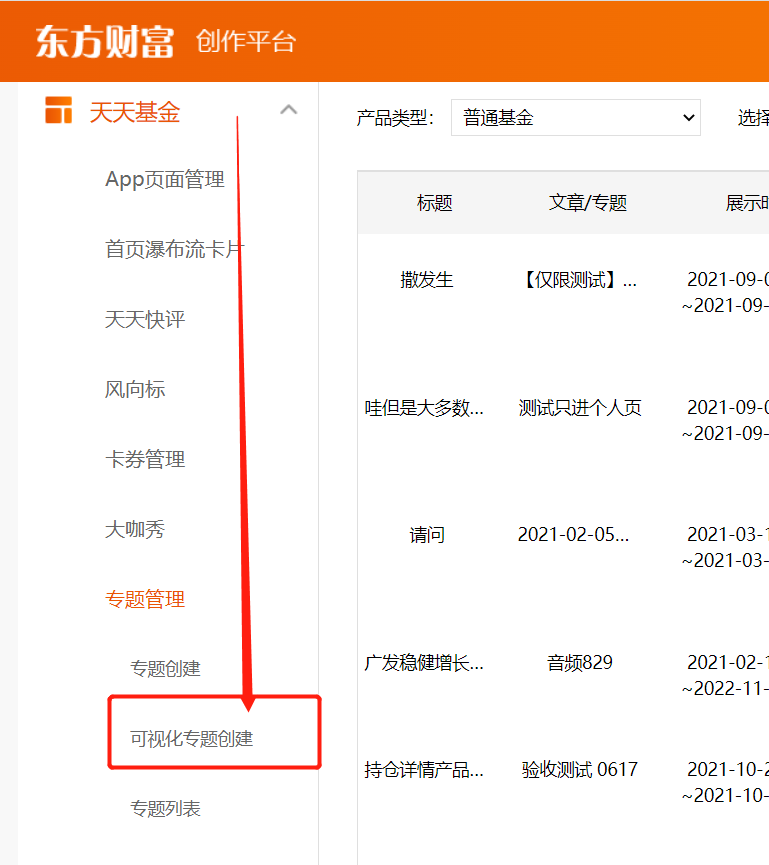Screen dimensions: 769x865
Task: Collapse the 天天基金 menu chevron
Action: (289, 110)
